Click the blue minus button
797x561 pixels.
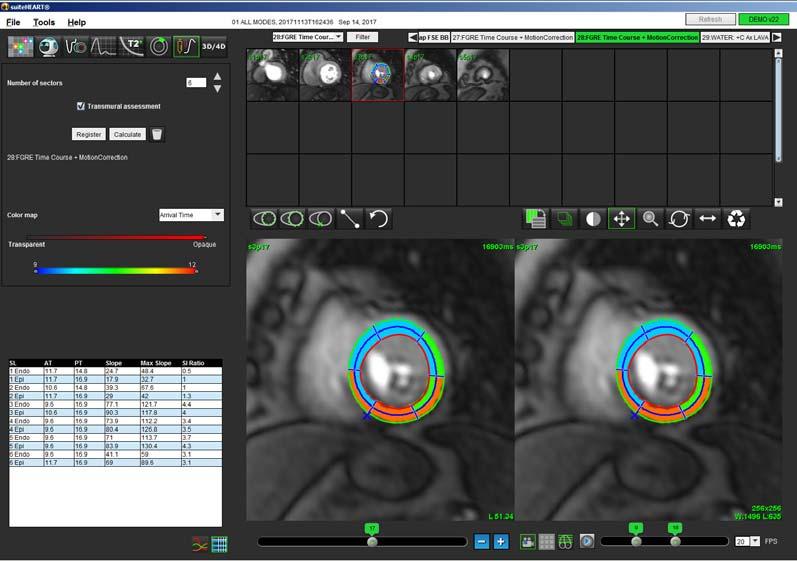(x=481, y=542)
